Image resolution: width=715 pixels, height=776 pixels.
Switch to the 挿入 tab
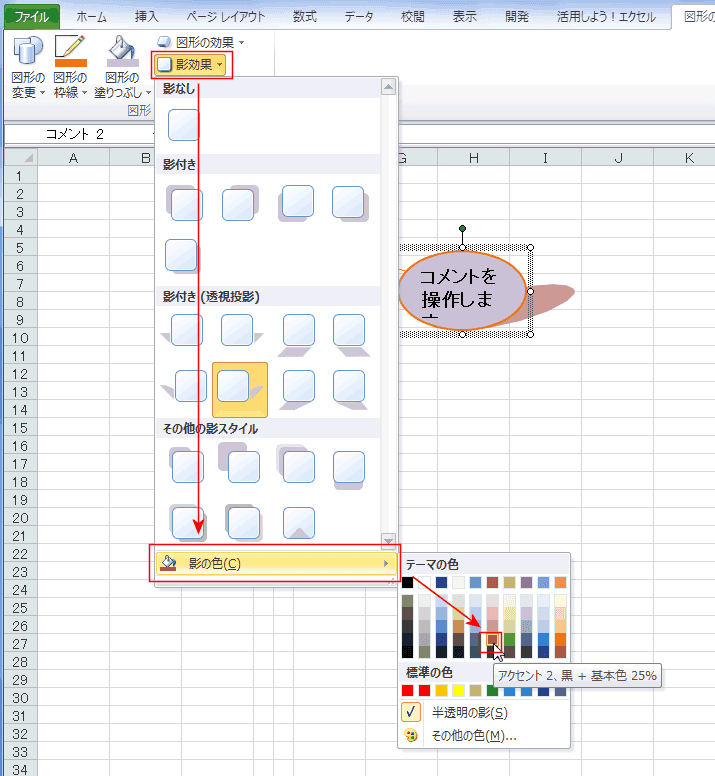point(146,17)
